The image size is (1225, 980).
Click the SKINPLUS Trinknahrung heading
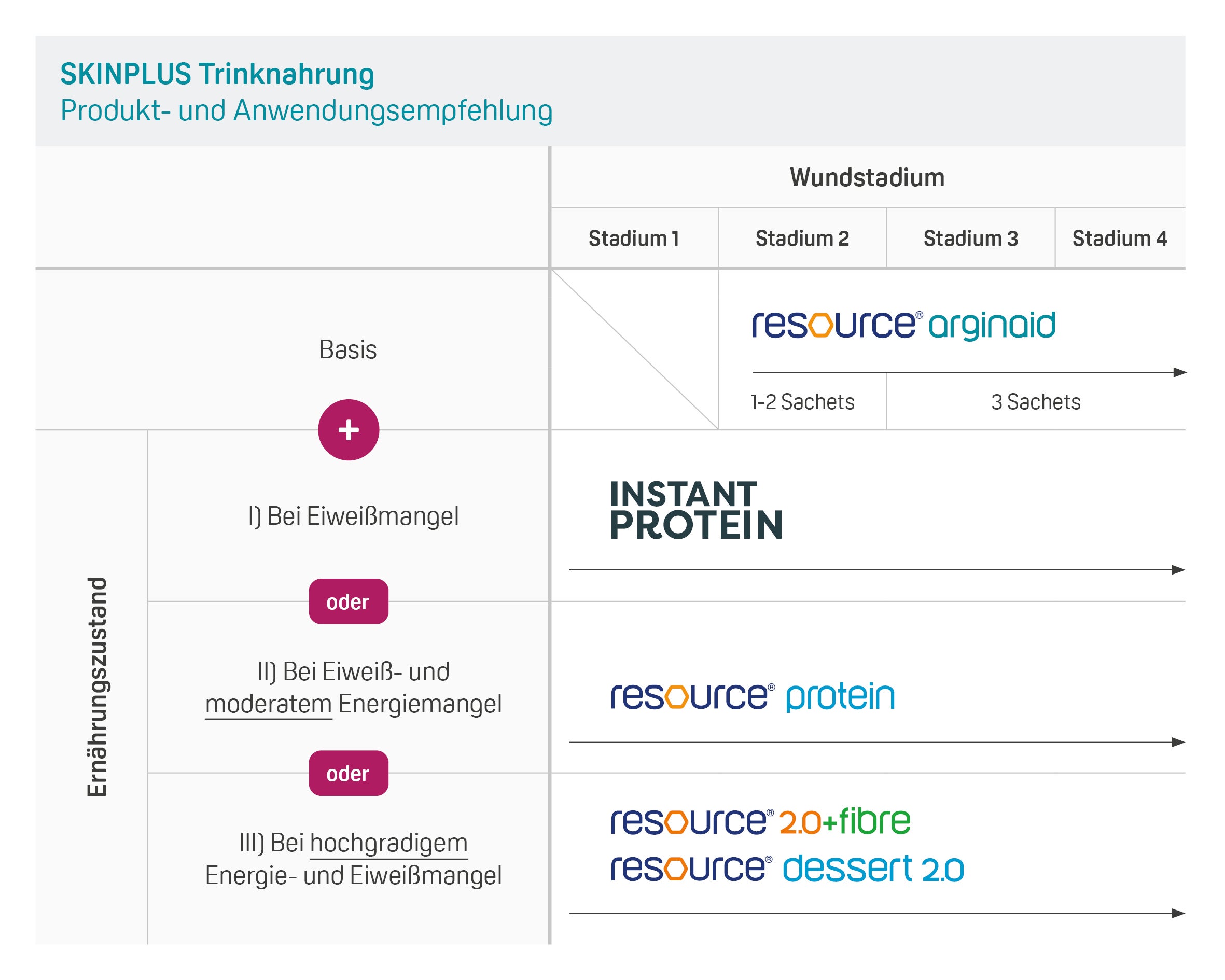217,75
